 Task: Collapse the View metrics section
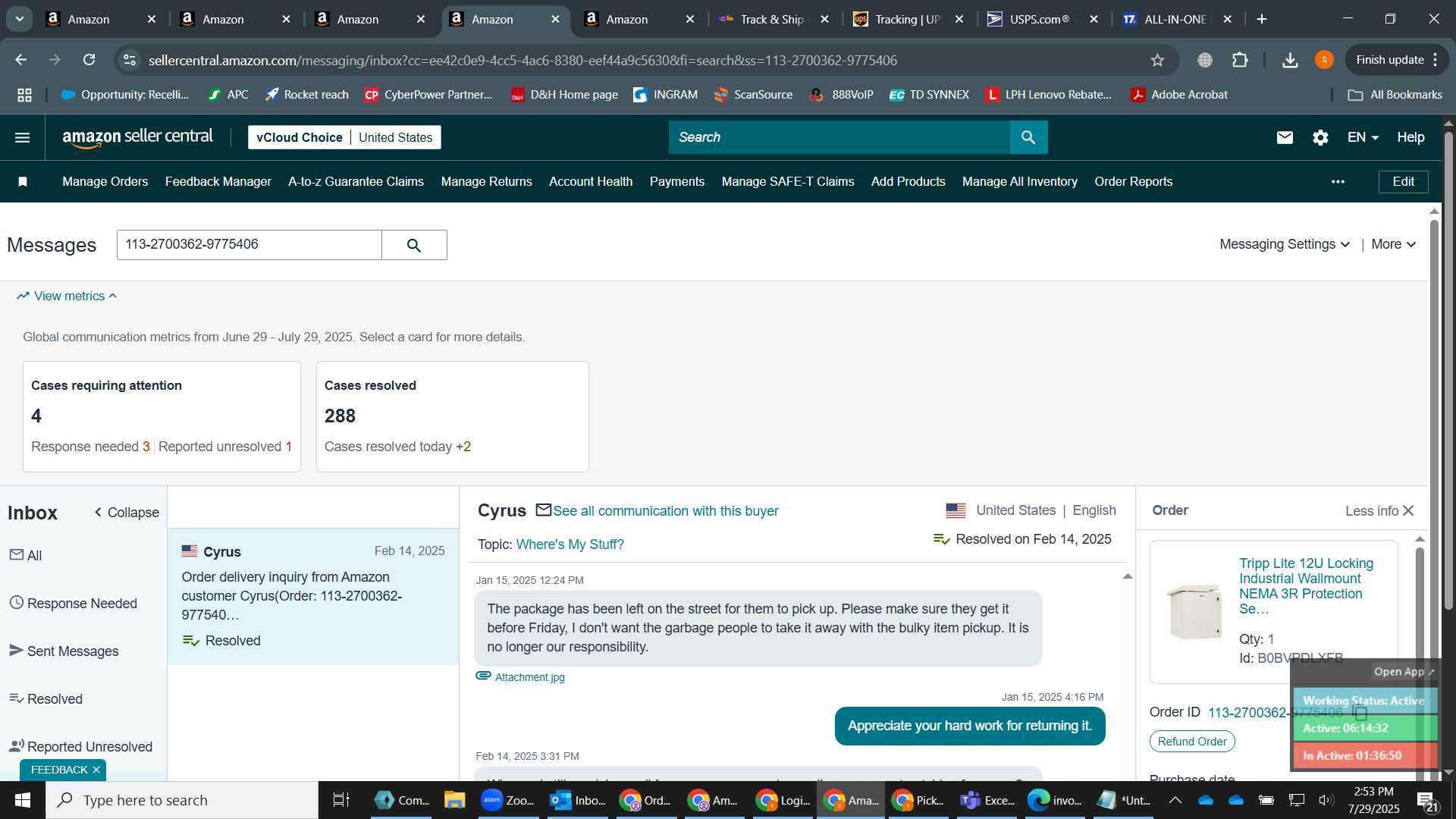coord(67,296)
